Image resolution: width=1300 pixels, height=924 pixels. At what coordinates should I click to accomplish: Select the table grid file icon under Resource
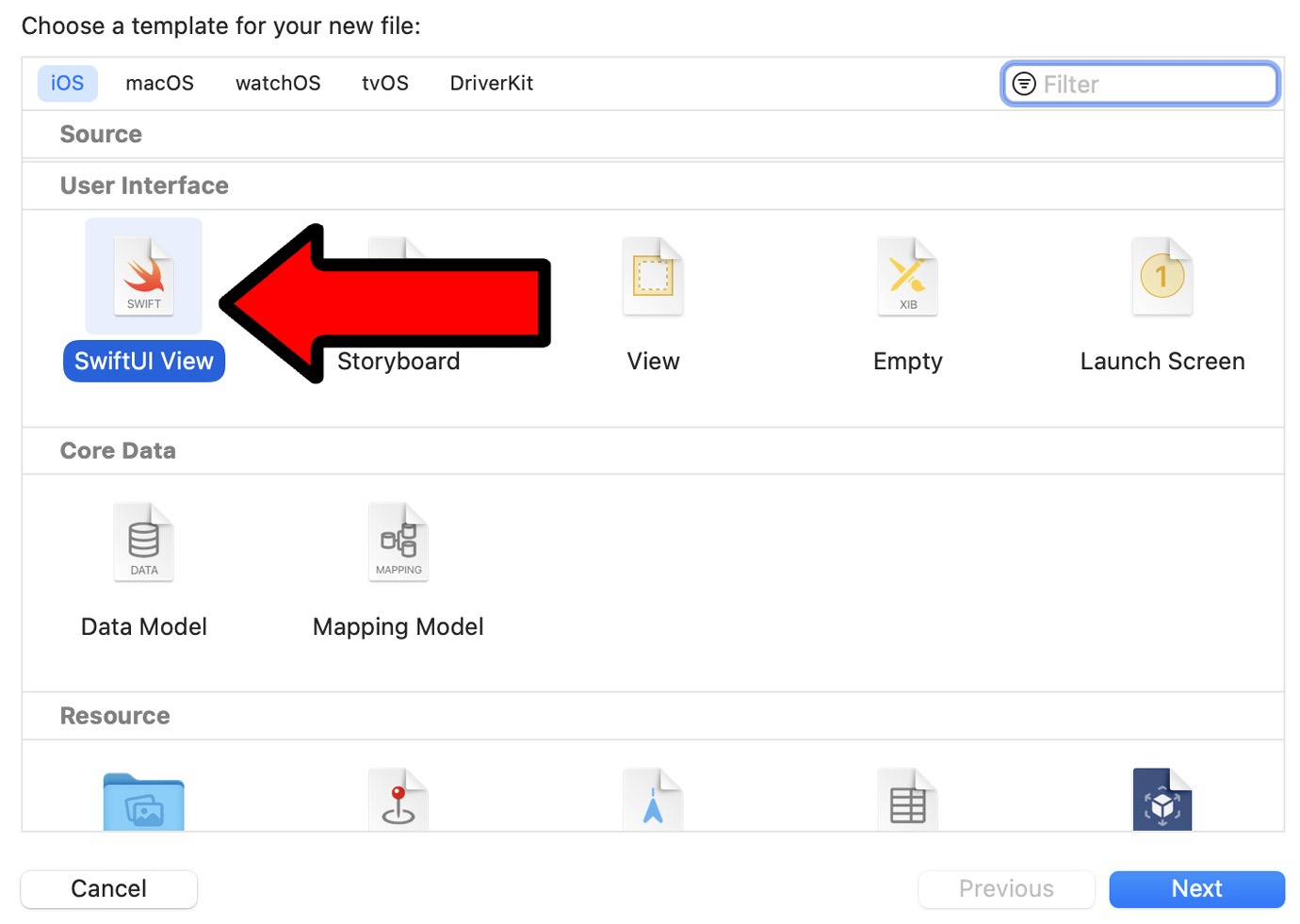907,800
